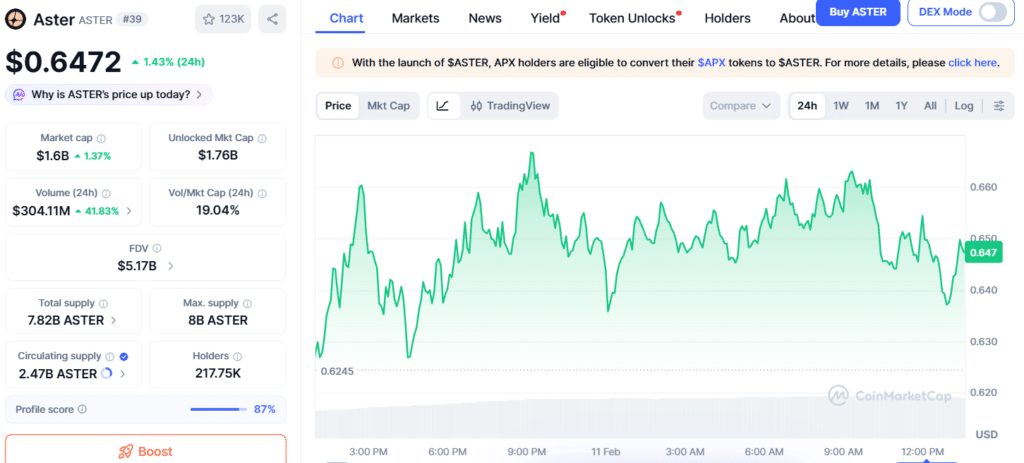Click the verified badge by Circulating supply
This screenshot has height=463, width=1024.
(x=124, y=357)
